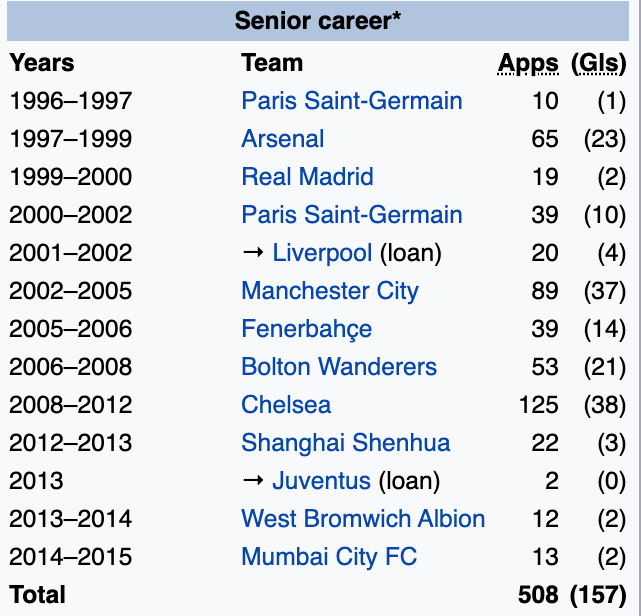Click the Arsenal team link

coord(282,139)
